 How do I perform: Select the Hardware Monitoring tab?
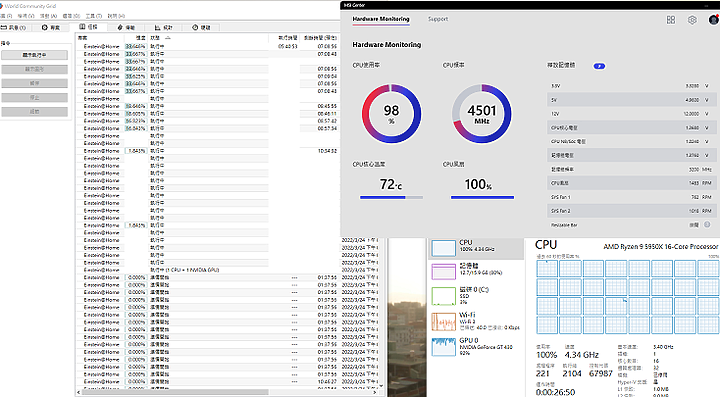381,19
